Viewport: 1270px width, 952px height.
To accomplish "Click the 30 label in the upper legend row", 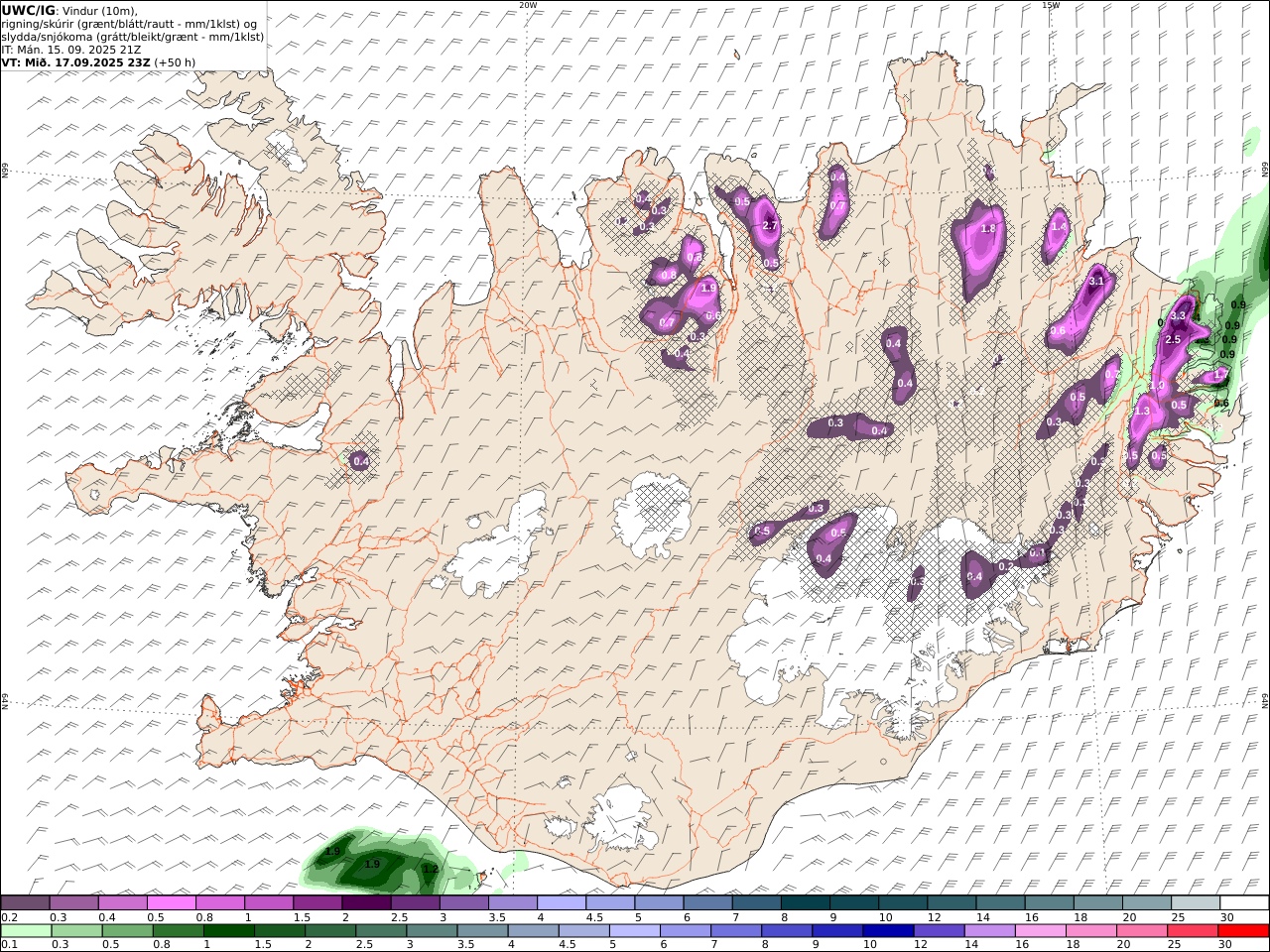I will [x=1225, y=917].
